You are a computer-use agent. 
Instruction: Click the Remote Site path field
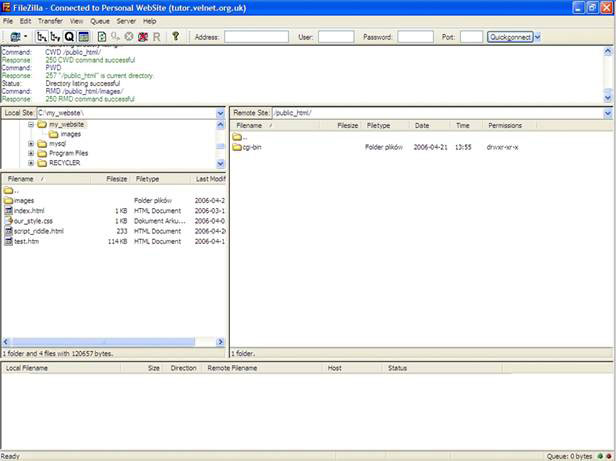click(x=437, y=113)
